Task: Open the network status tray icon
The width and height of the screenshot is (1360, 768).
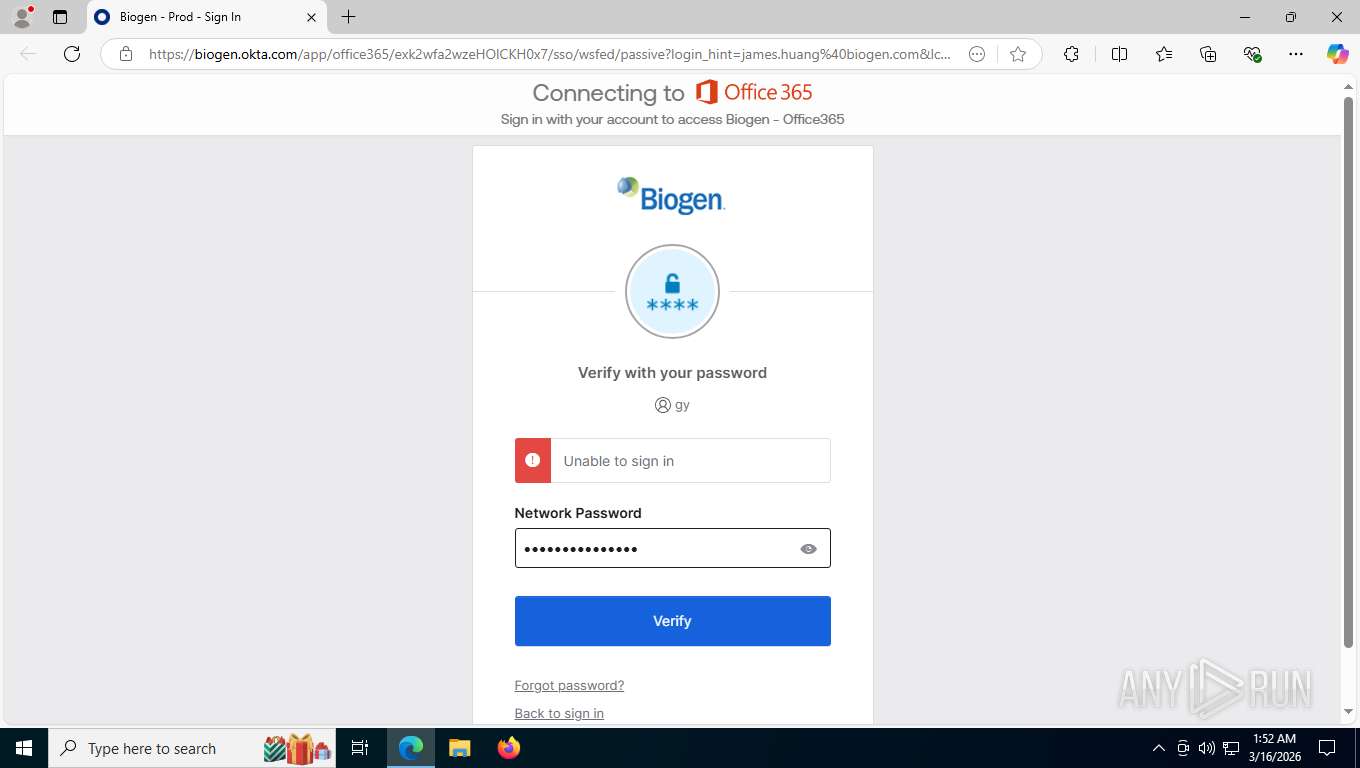Action: (x=1231, y=748)
